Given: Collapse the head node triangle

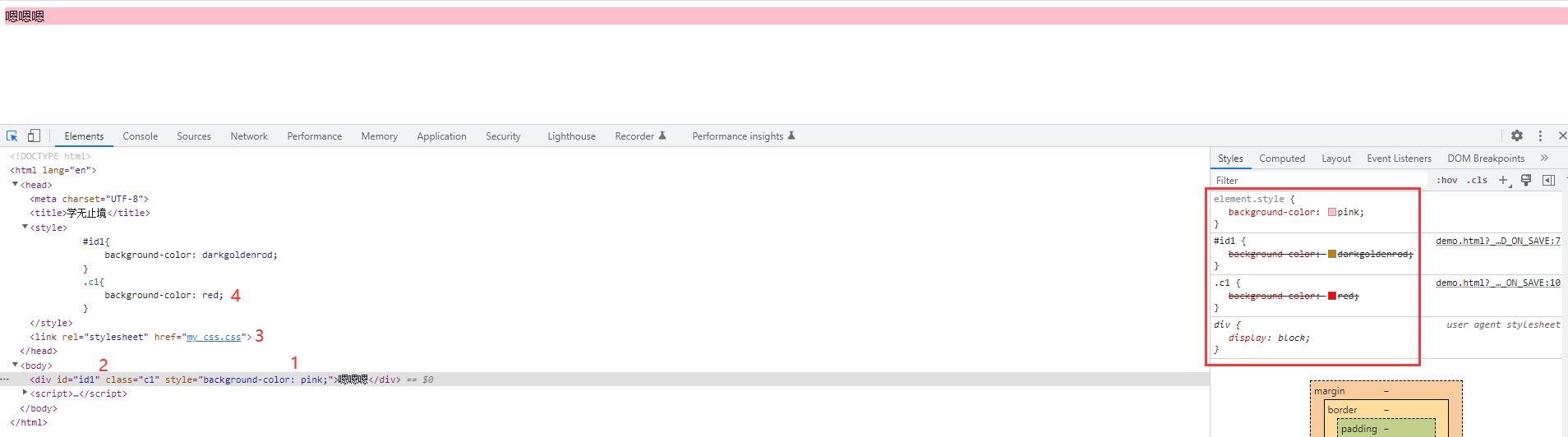Looking at the screenshot, I should tap(15, 184).
